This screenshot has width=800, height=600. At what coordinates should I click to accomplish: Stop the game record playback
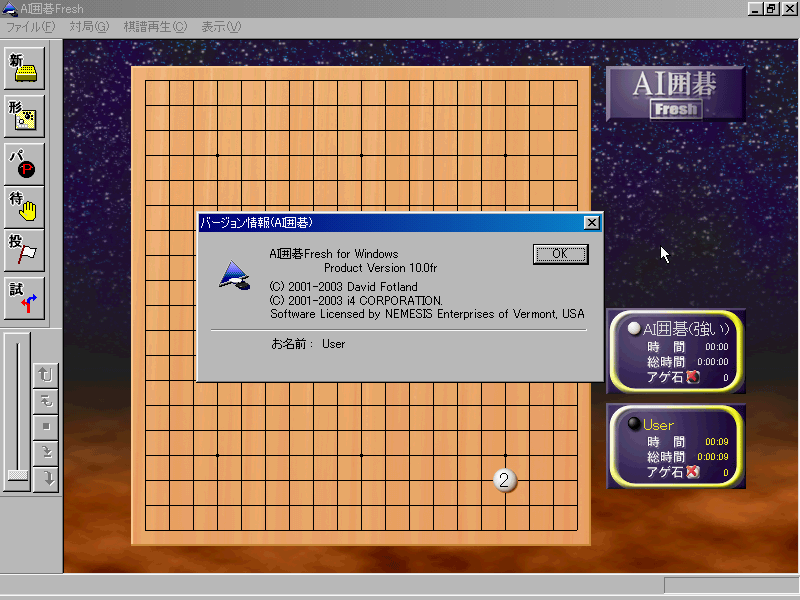(46, 427)
